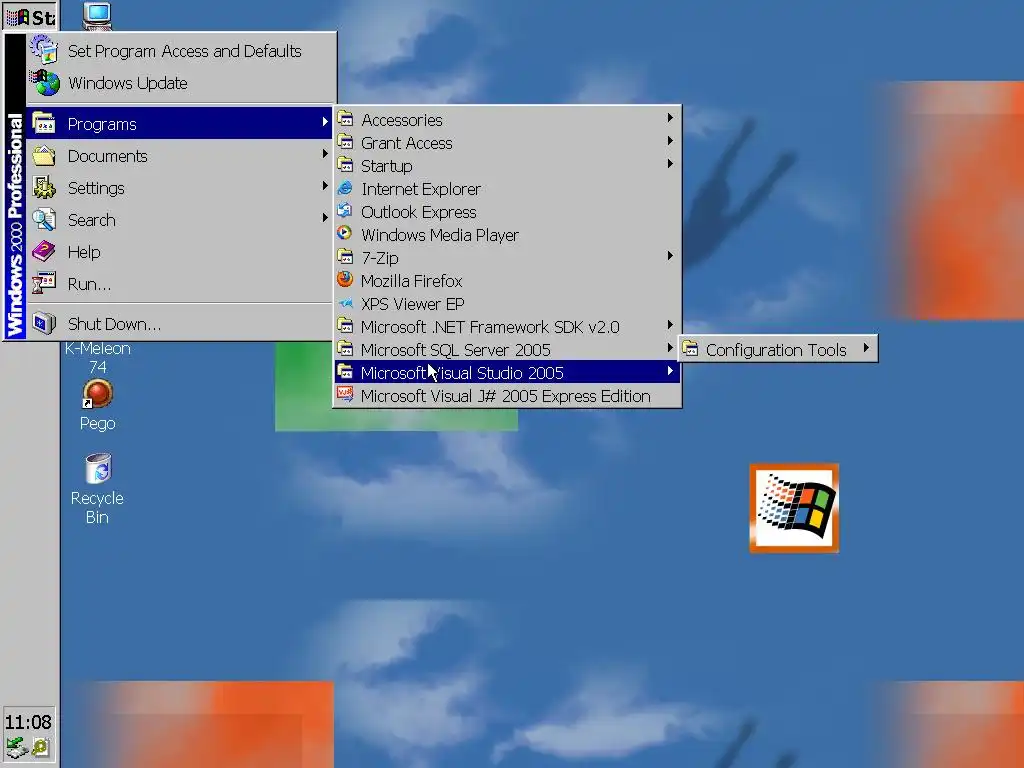
Task: Expand the Configuration Tools submenu arrow
Action: pos(866,348)
